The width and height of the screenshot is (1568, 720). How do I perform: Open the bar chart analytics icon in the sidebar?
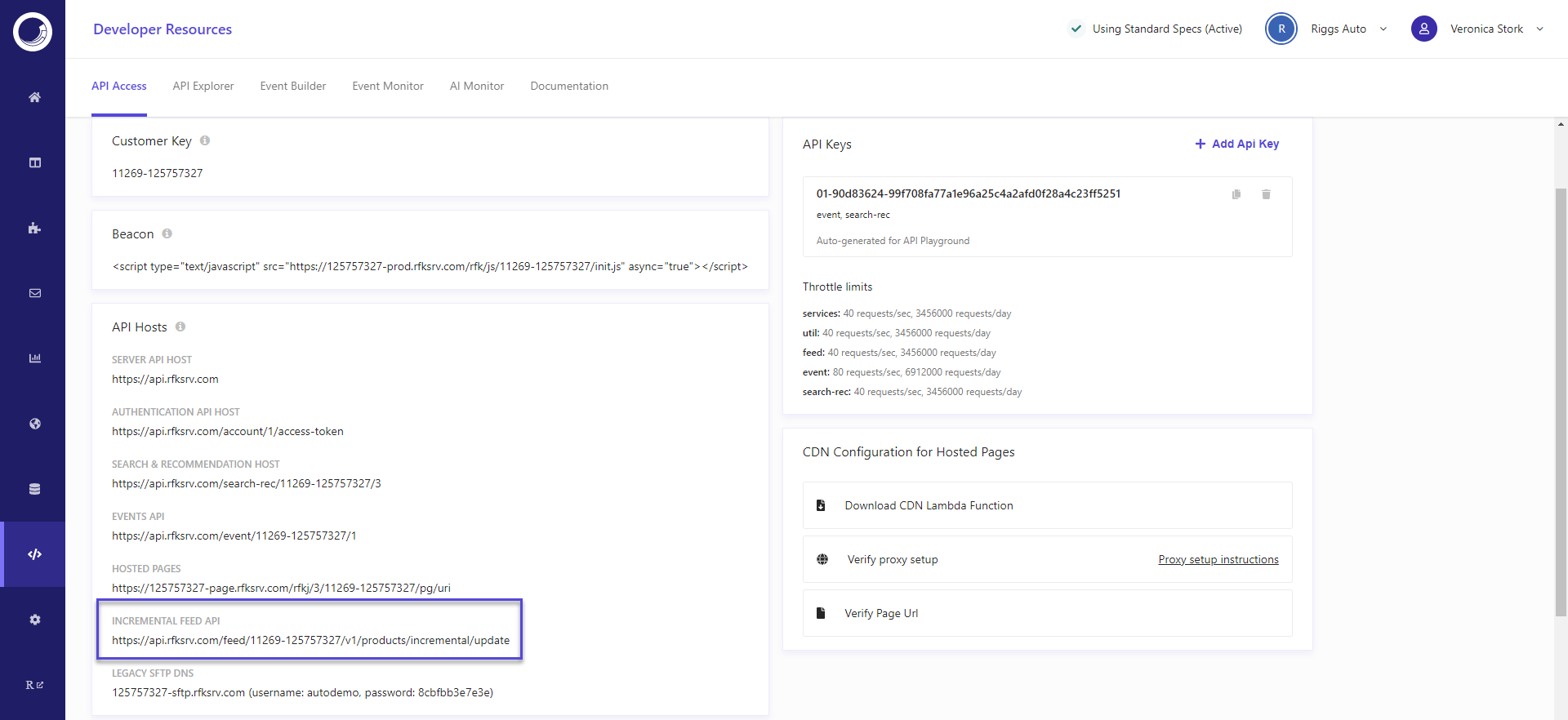coord(34,358)
